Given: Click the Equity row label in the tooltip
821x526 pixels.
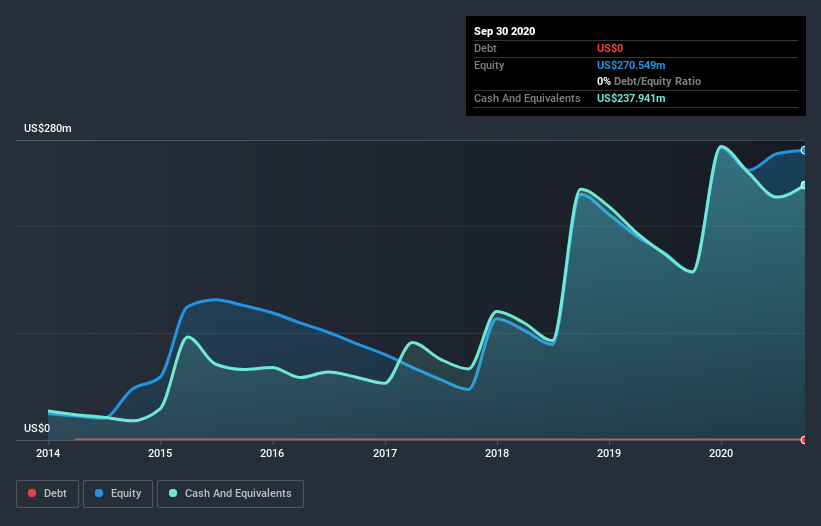Looking at the screenshot, I should tap(489, 65).
